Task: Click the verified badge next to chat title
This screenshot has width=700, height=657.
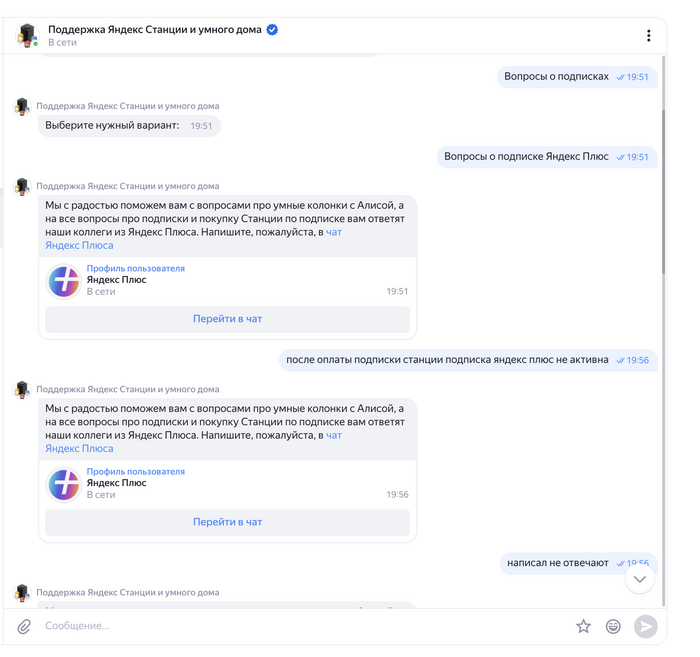Action: [x=272, y=30]
